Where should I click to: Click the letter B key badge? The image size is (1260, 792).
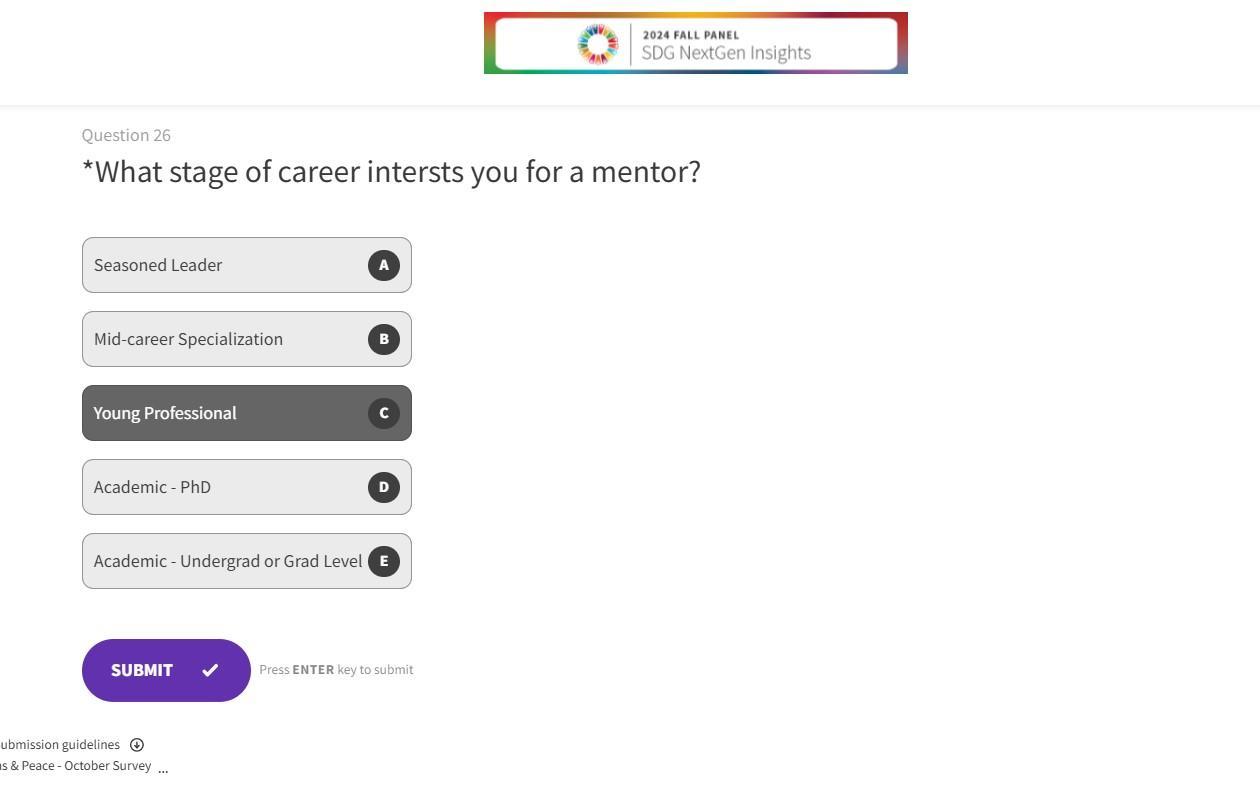pos(384,339)
